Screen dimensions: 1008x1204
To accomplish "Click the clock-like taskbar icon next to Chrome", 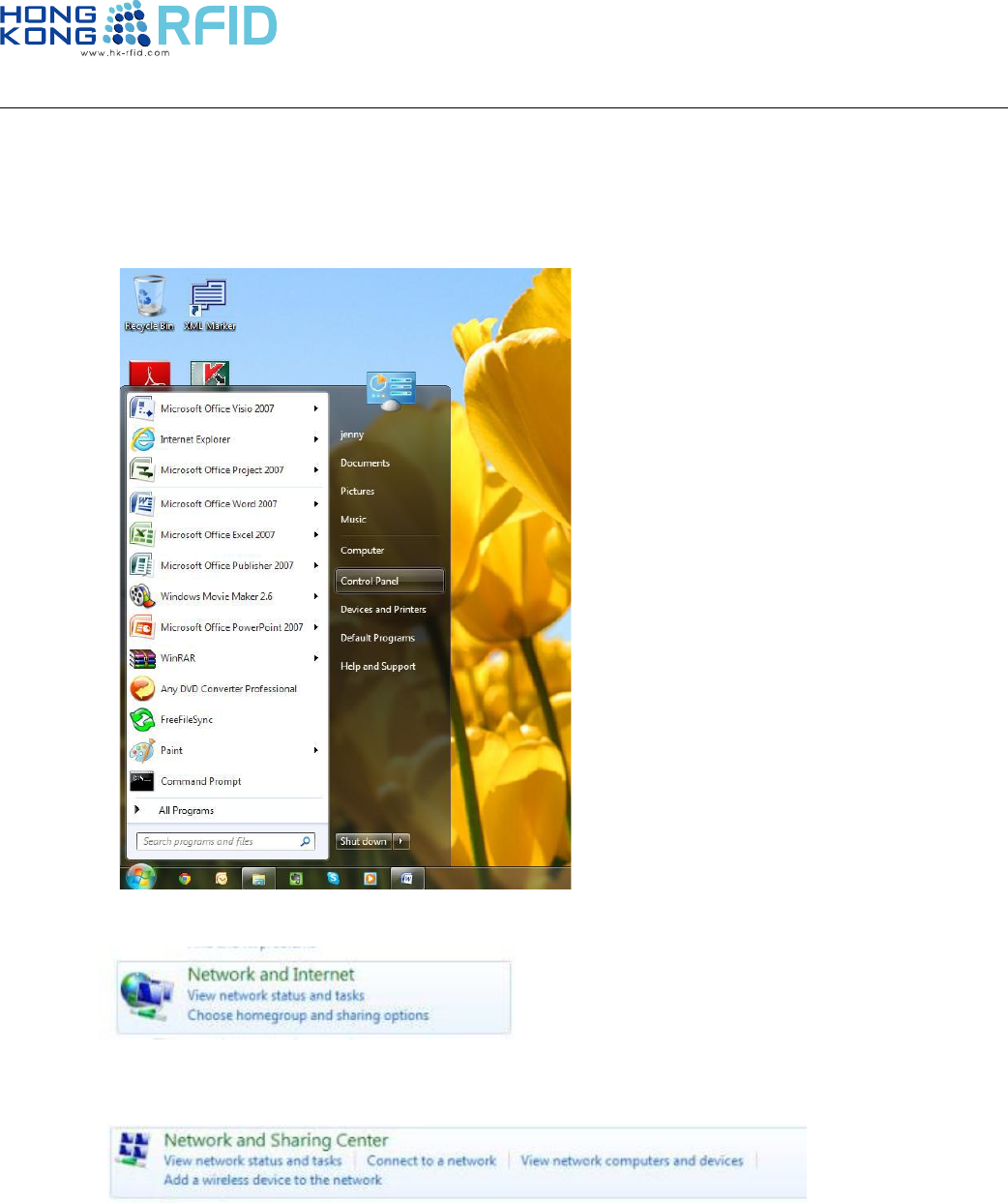I will (x=222, y=879).
